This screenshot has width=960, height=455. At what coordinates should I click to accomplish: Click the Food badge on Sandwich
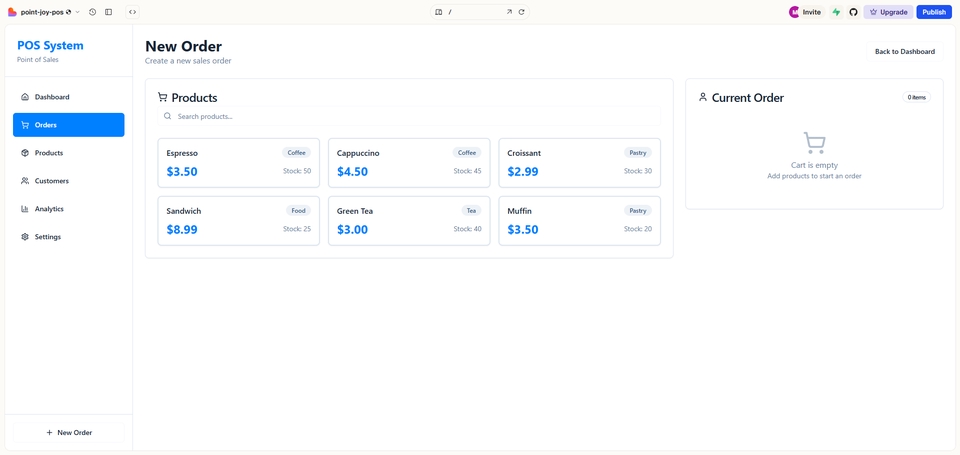(298, 211)
